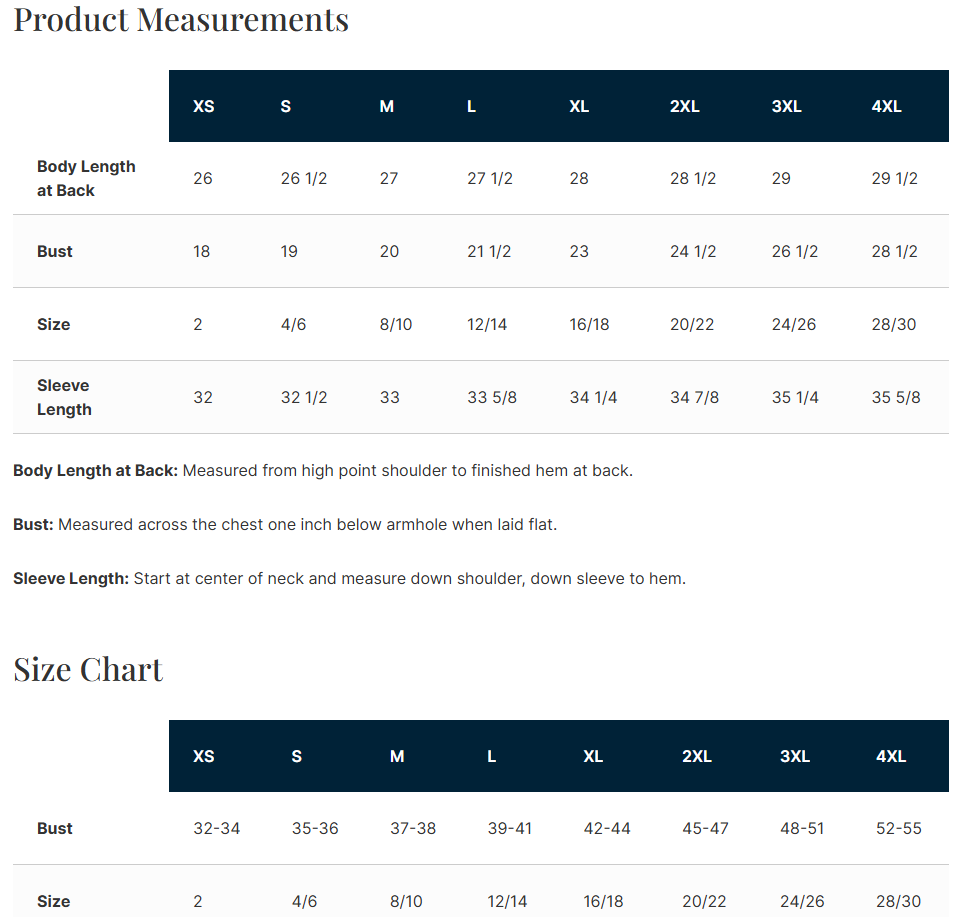Select the Bust measurement description paragraph

[x=285, y=524]
